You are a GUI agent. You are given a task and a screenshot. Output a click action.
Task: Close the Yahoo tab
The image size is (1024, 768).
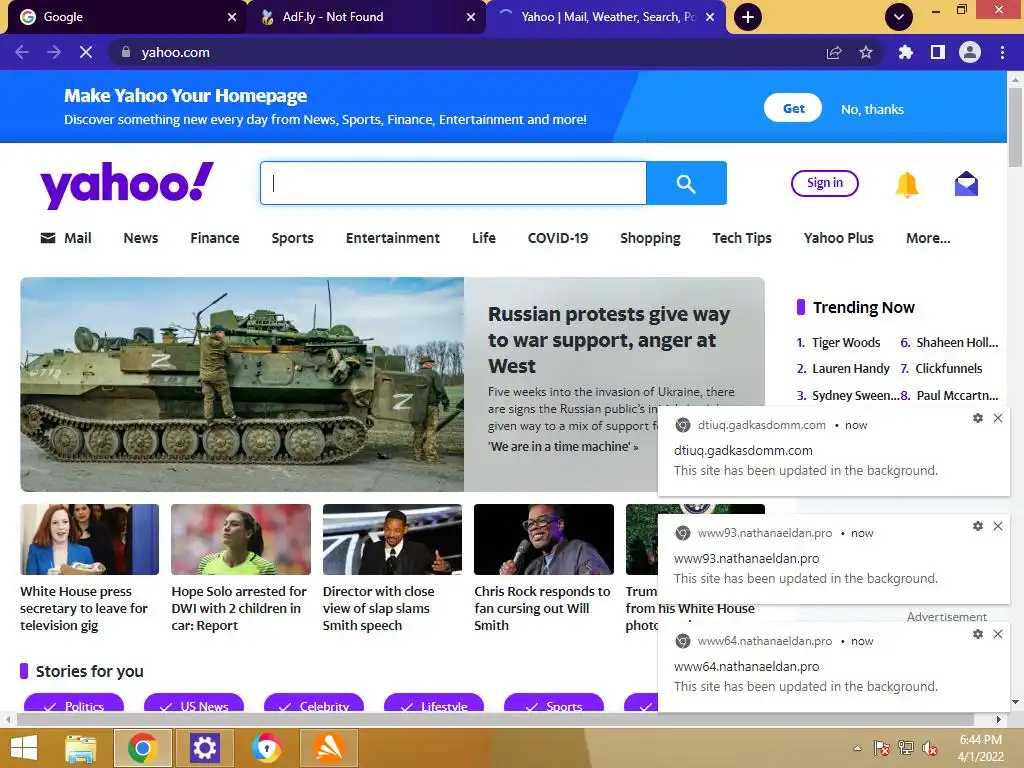click(711, 17)
